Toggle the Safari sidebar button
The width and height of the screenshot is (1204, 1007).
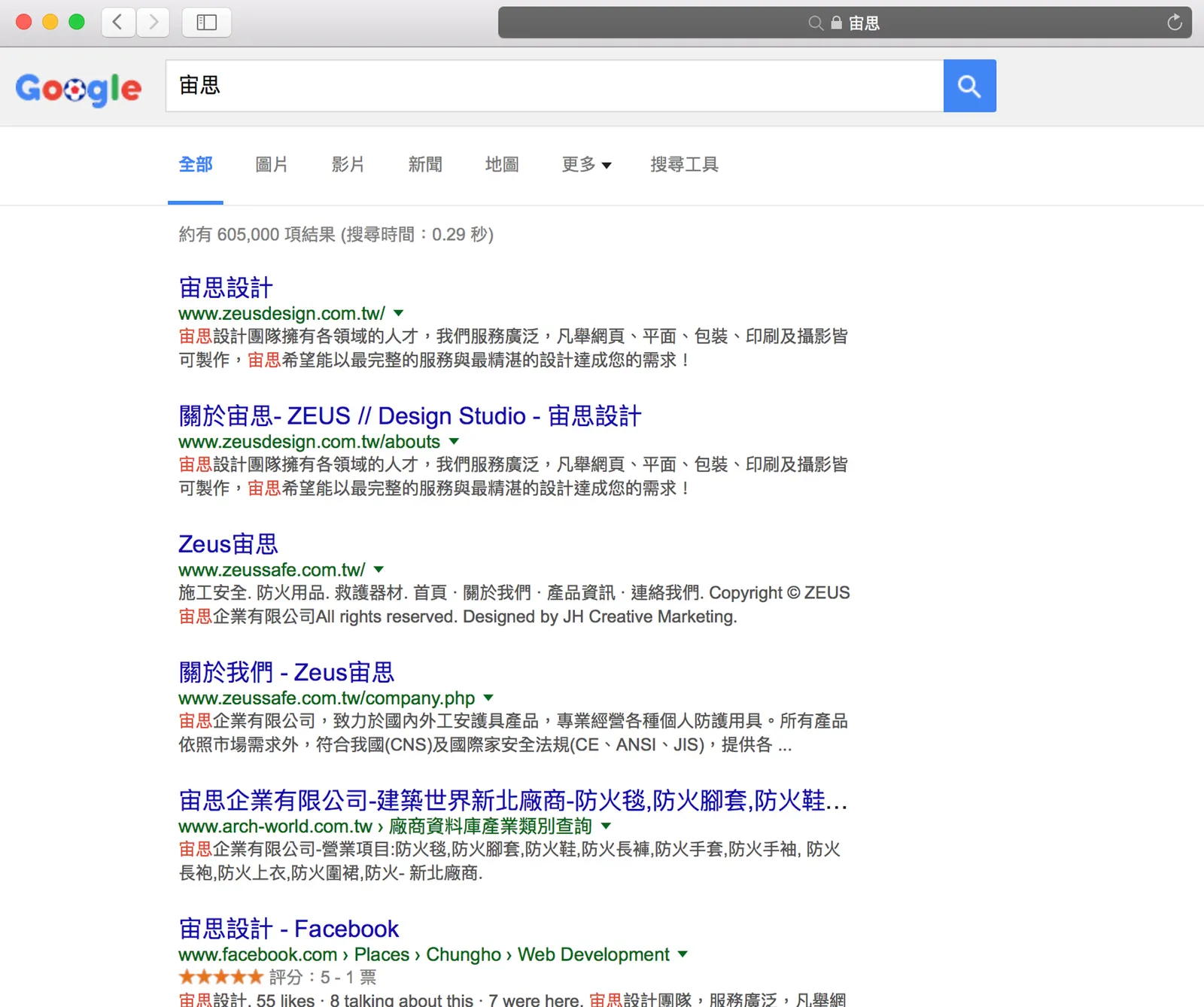[x=206, y=22]
